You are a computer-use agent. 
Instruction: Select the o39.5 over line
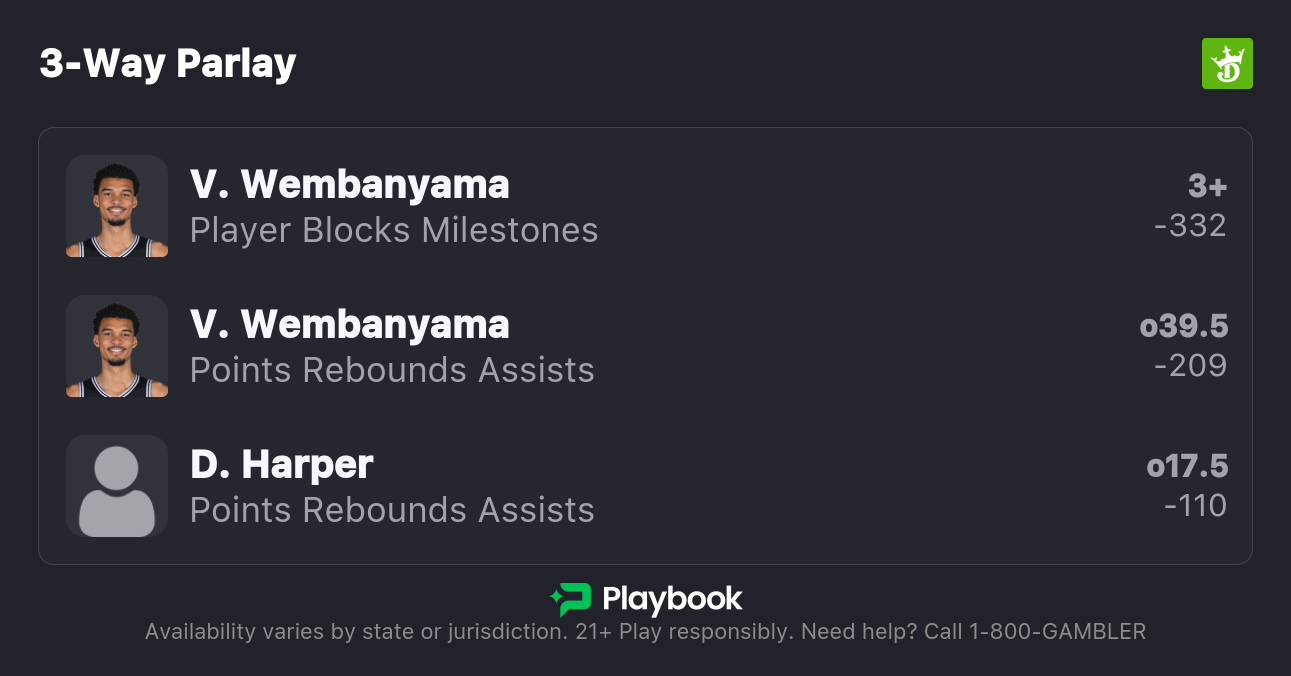click(x=1184, y=326)
